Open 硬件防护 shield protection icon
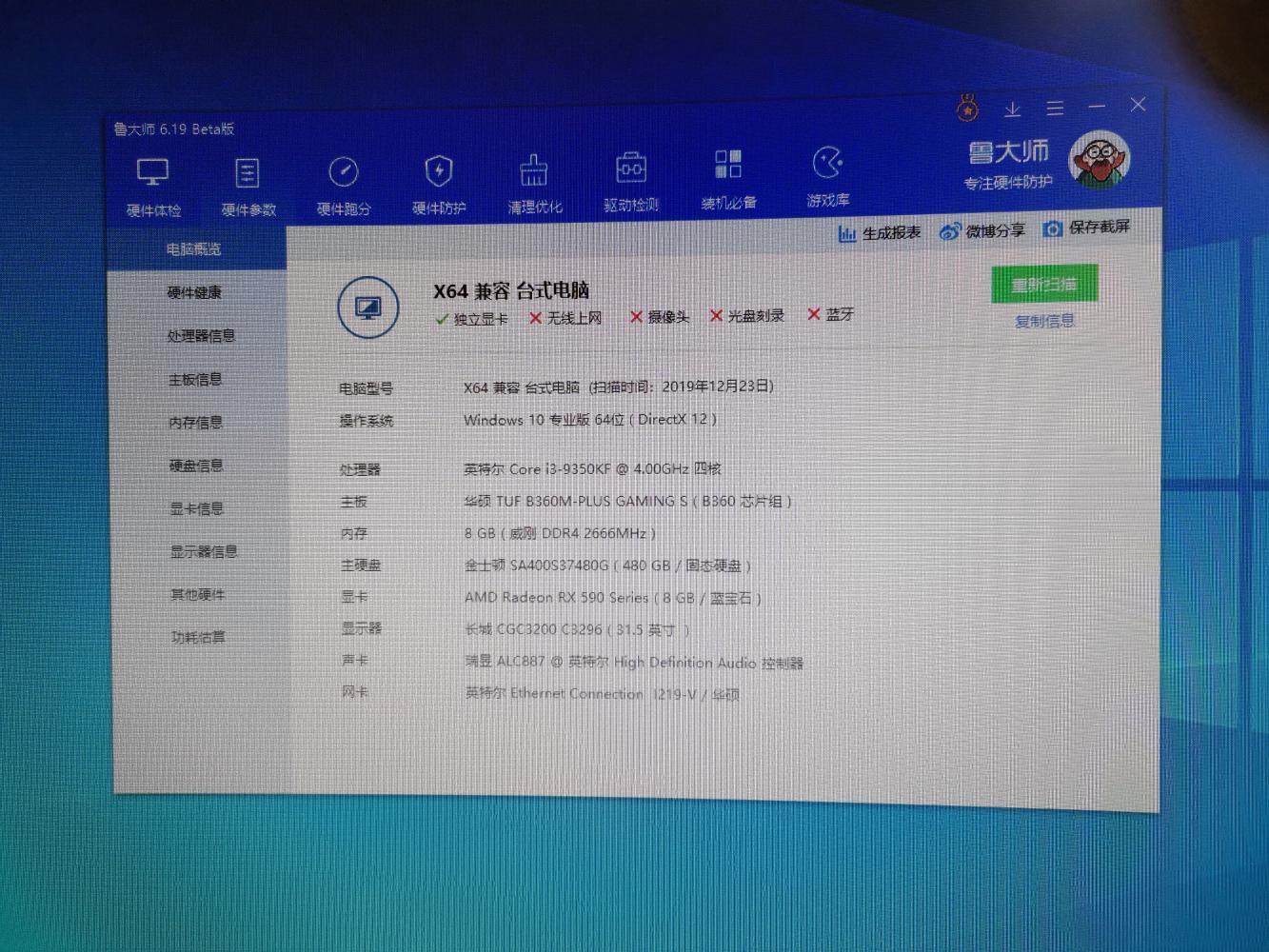1269x952 pixels. point(439,184)
